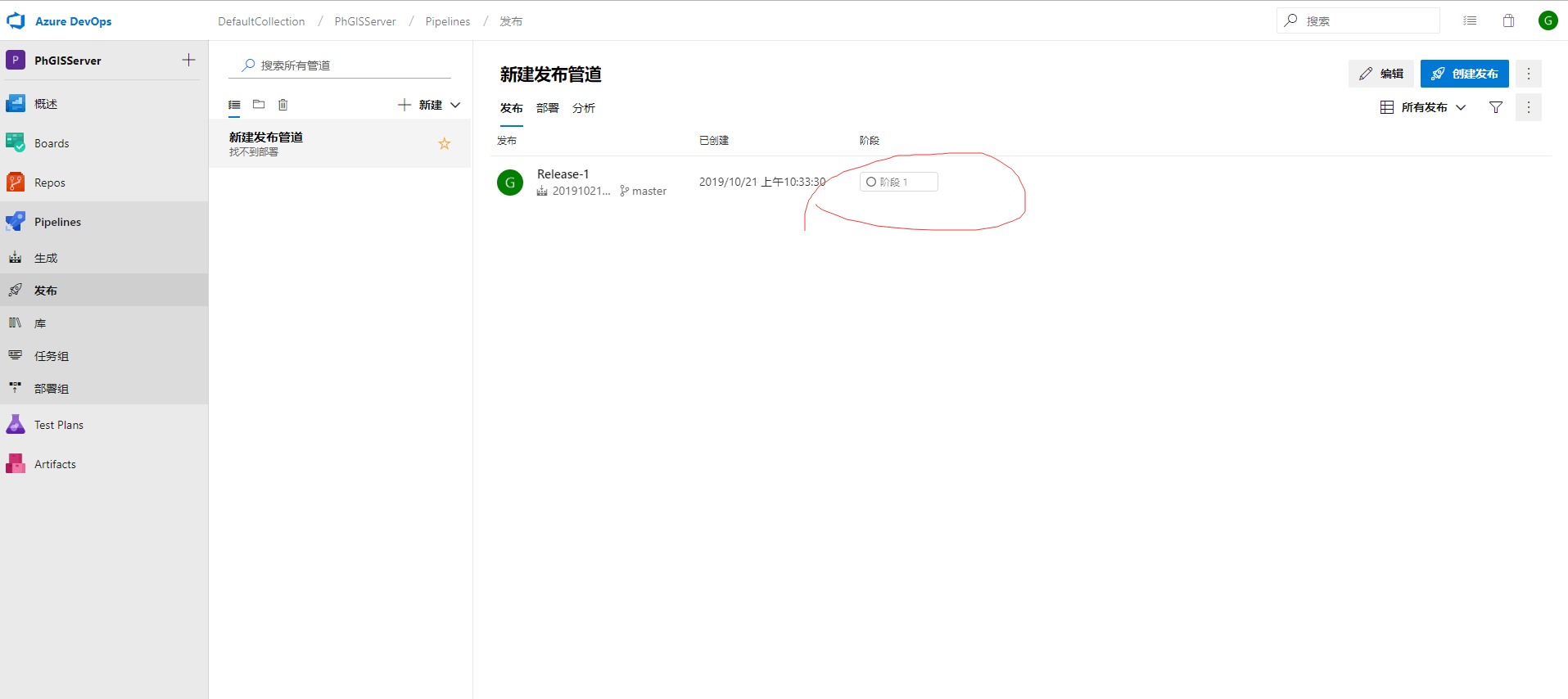Click the 创建发布 button
This screenshot has width=1568, height=699.
pos(1464,74)
